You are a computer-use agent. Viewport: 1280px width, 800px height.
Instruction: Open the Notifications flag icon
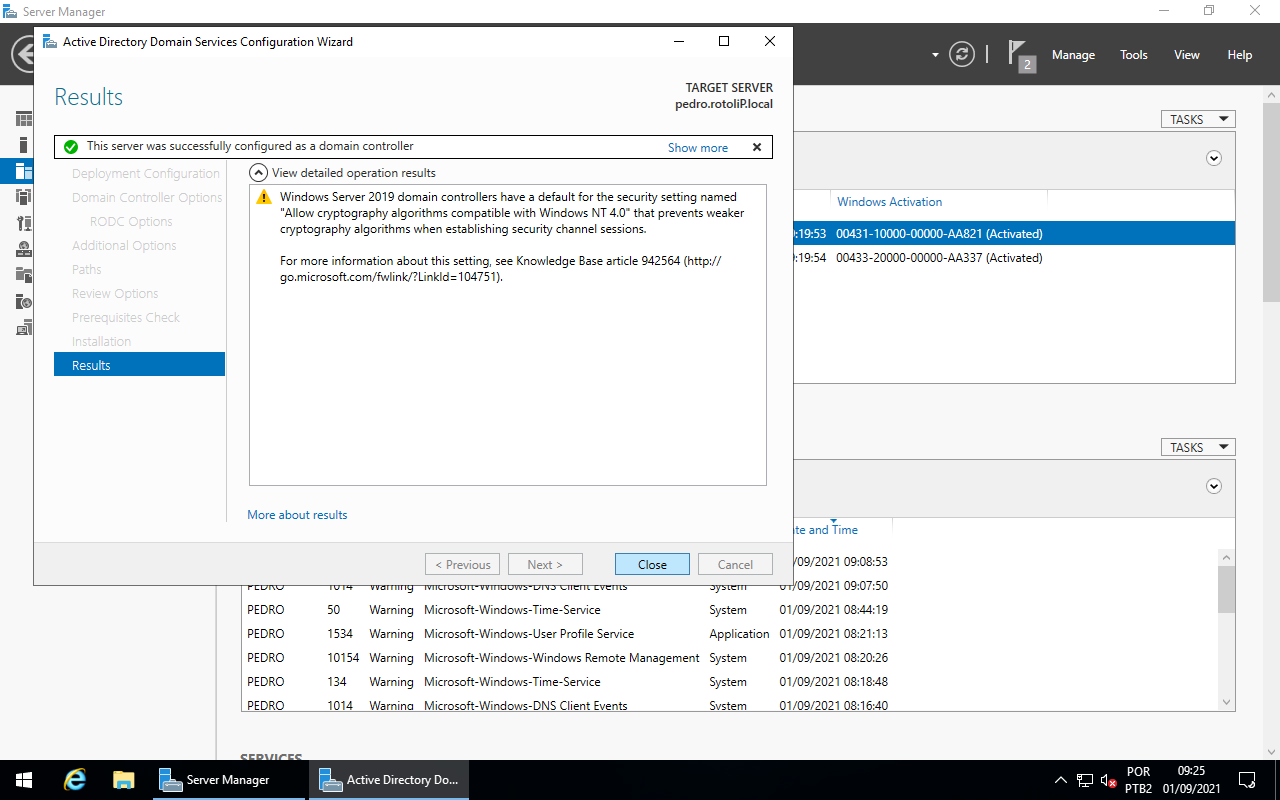tap(1018, 54)
